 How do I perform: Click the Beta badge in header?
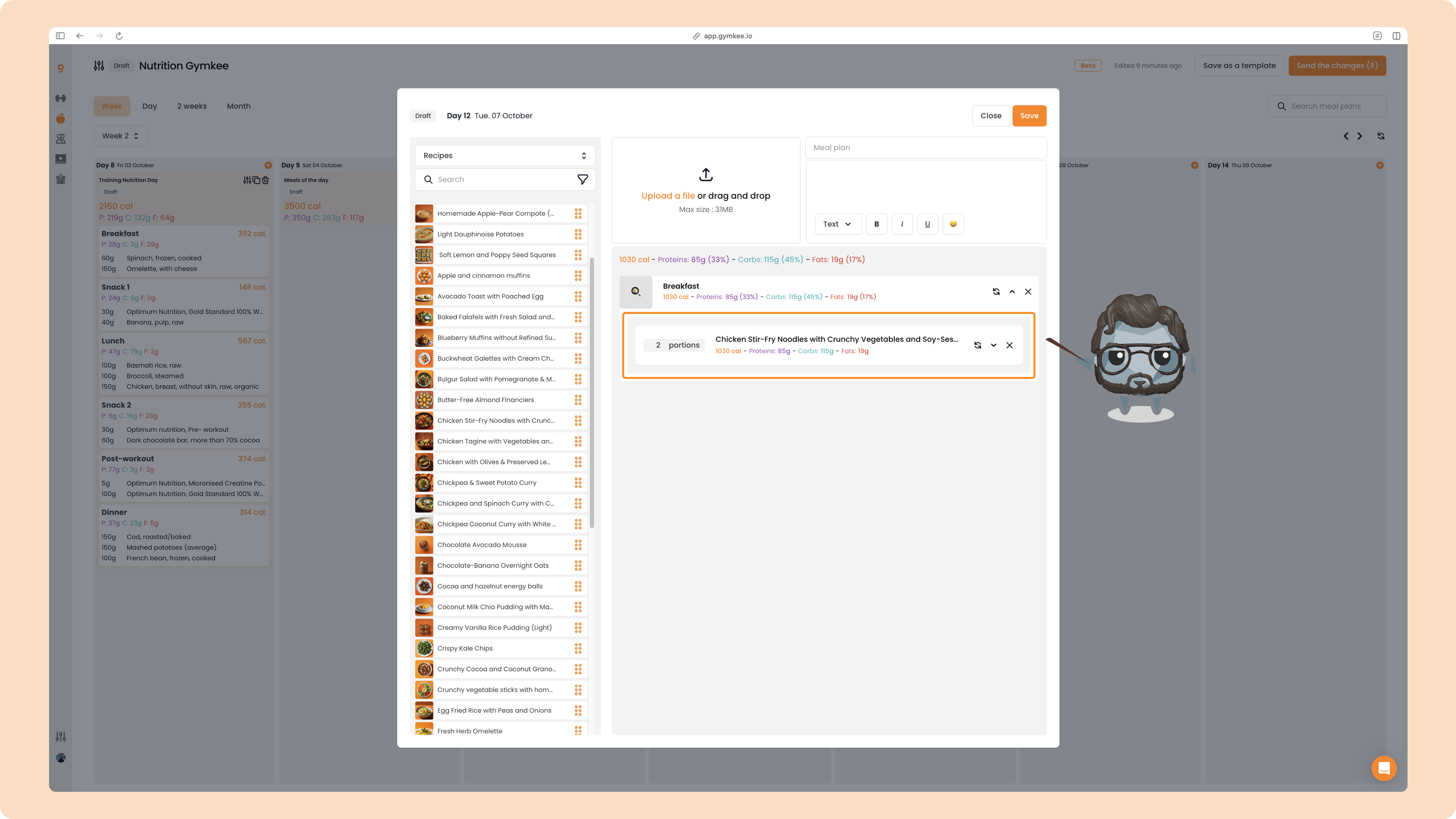click(1088, 66)
